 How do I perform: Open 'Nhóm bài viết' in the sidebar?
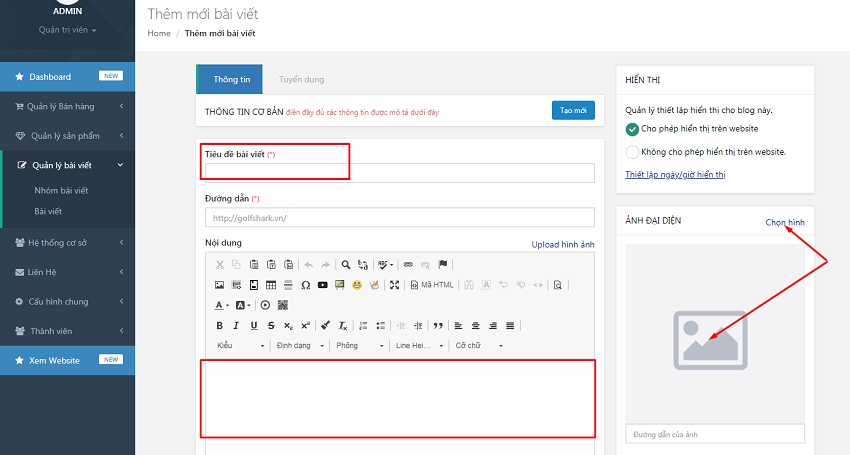pyautogui.click(x=61, y=190)
